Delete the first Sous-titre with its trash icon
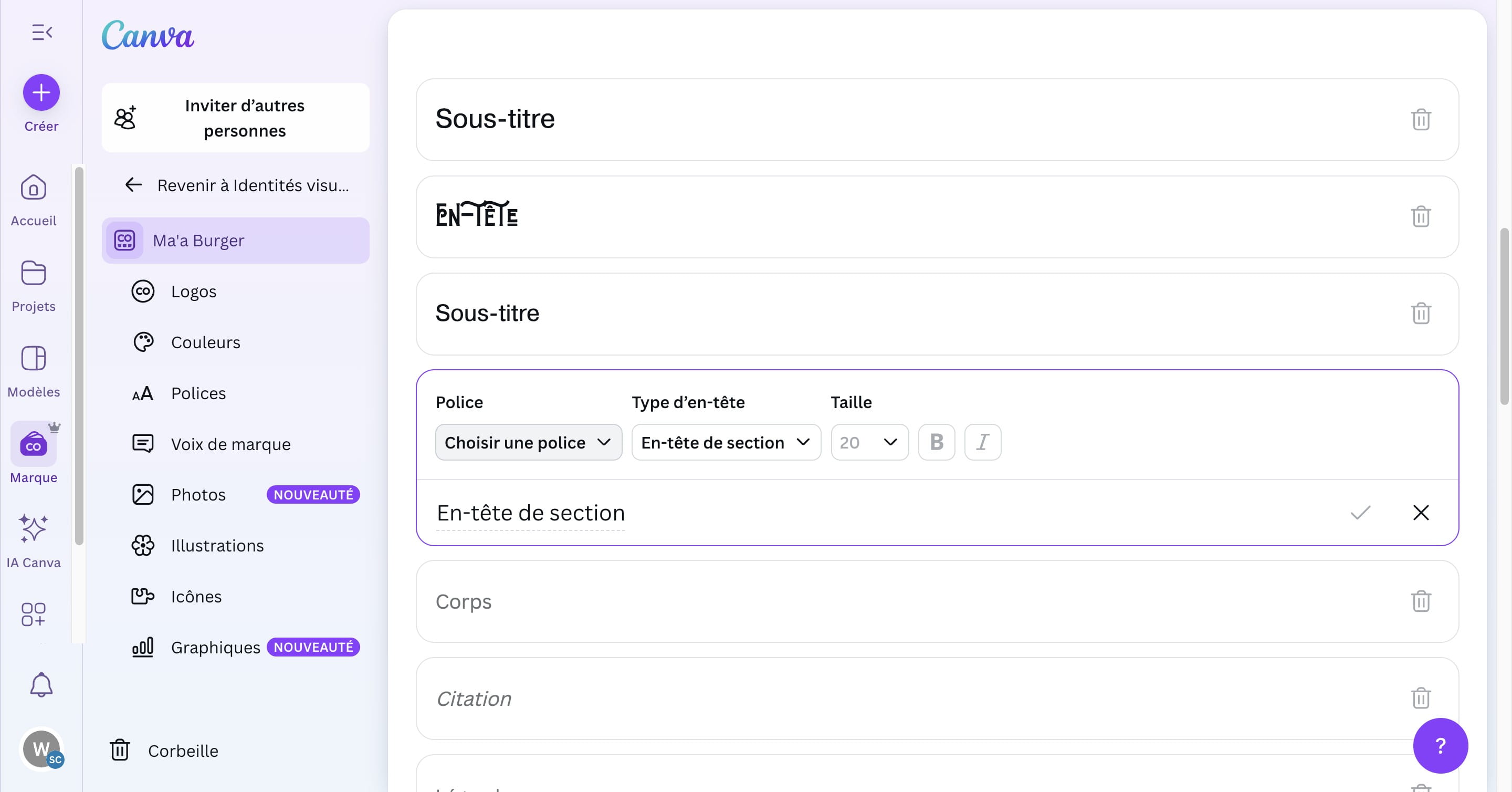This screenshot has width=1512, height=792. tap(1421, 119)
